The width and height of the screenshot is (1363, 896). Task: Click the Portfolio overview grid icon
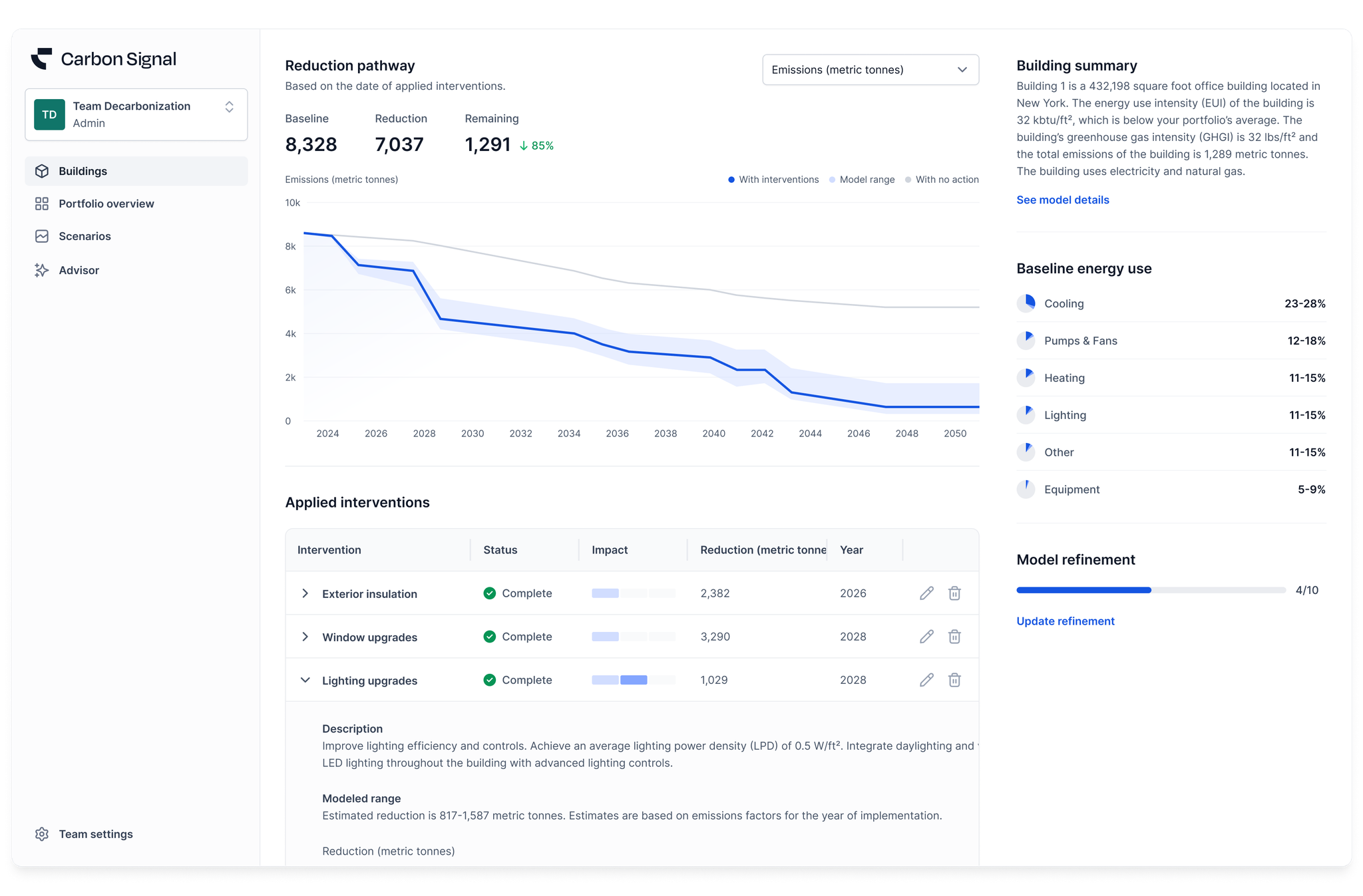pos(42,204)
